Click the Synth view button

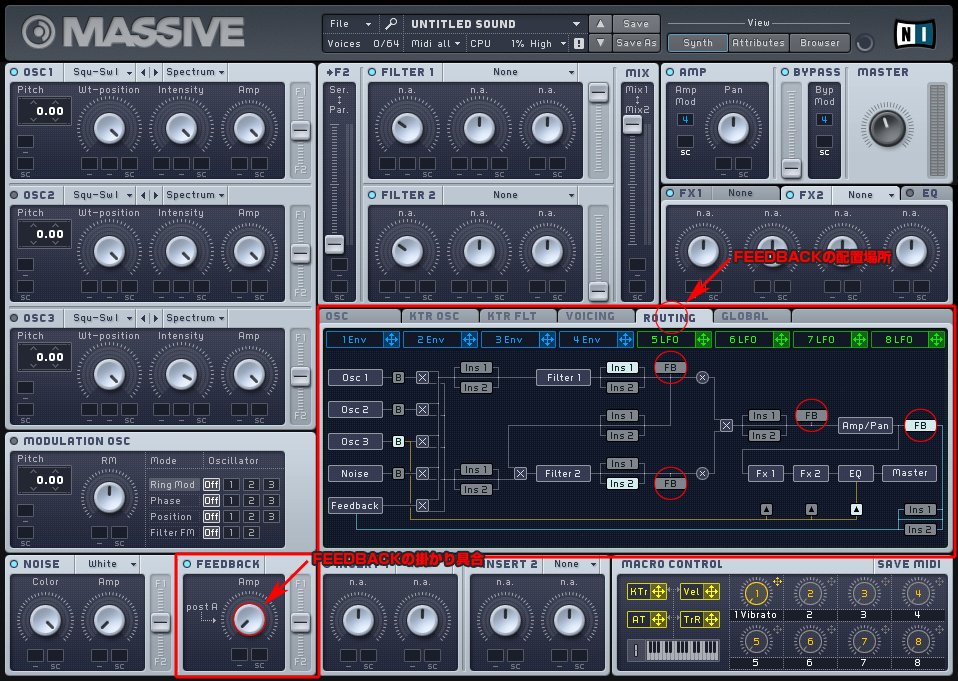pyautogui.click(x=698, y=43)
